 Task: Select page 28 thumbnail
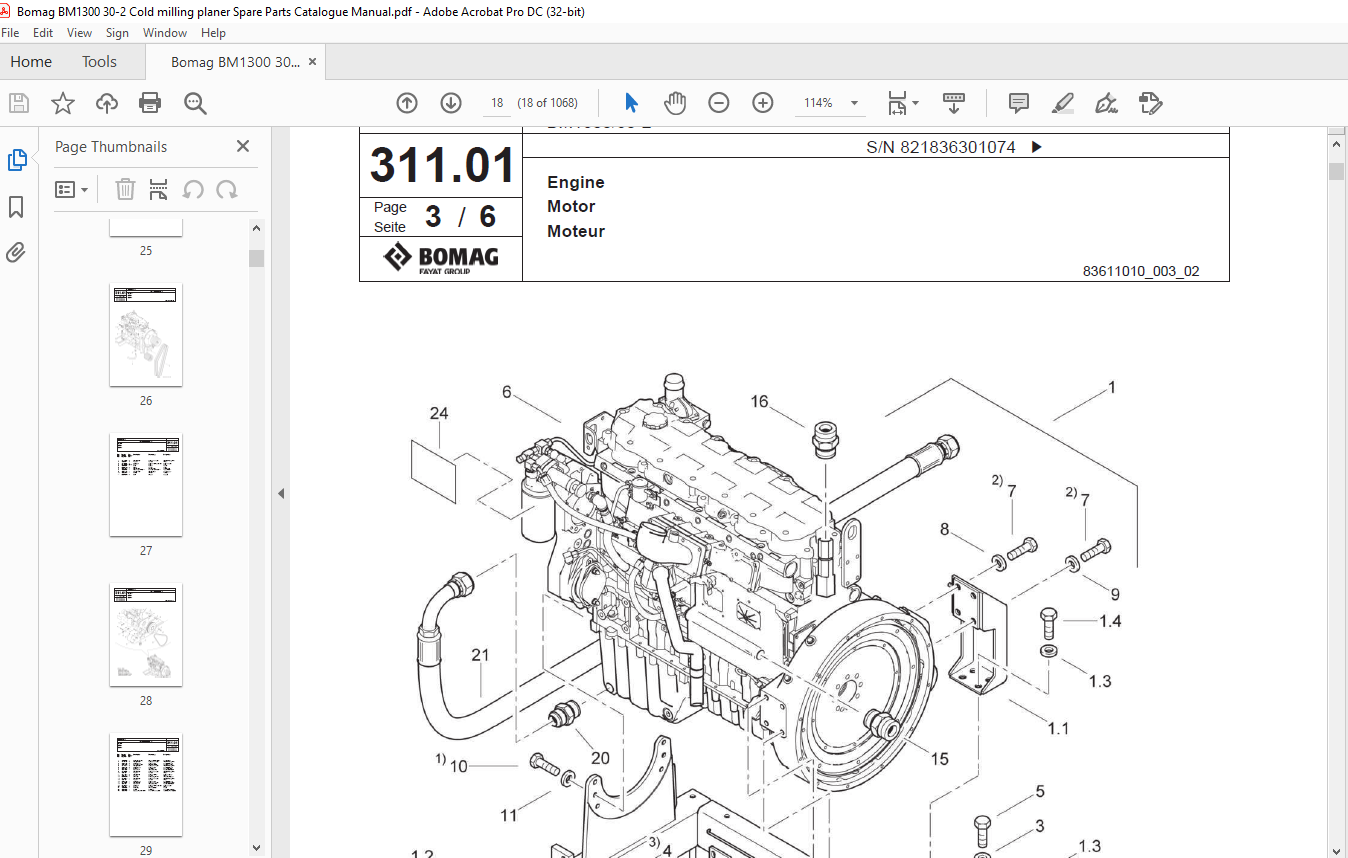(x=146, y=635)
